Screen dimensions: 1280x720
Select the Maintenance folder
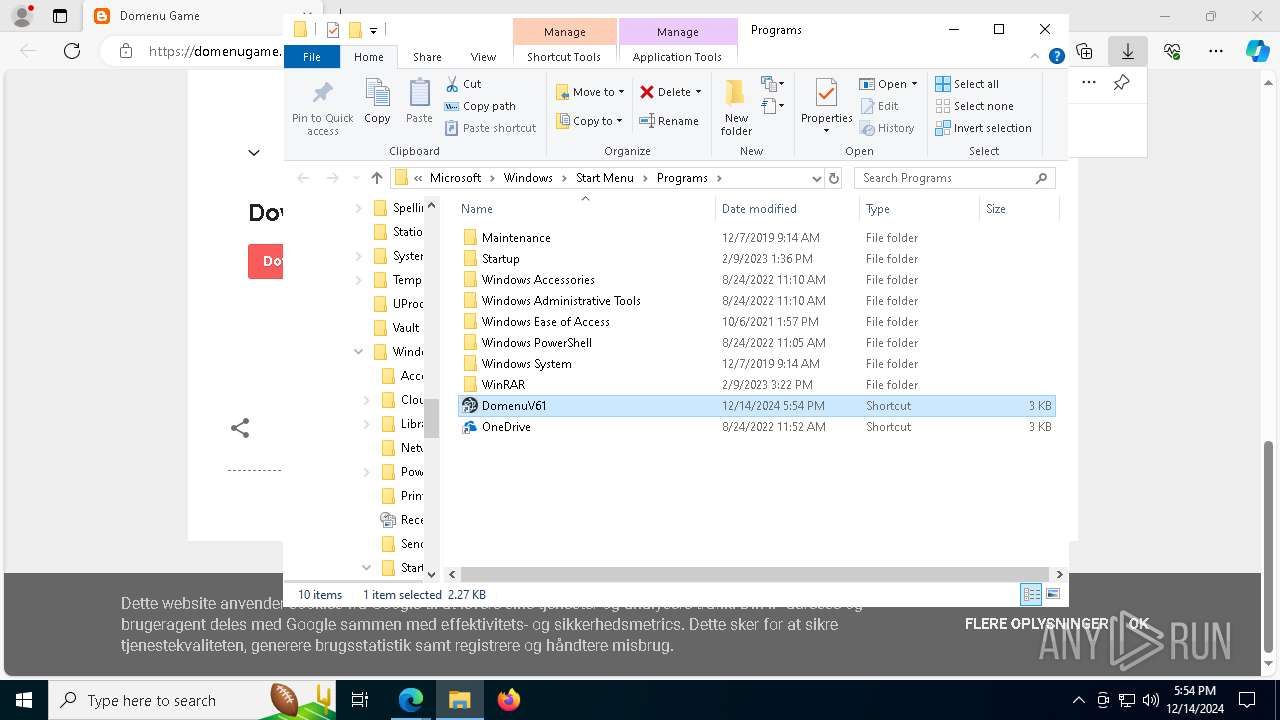[756, 238]
